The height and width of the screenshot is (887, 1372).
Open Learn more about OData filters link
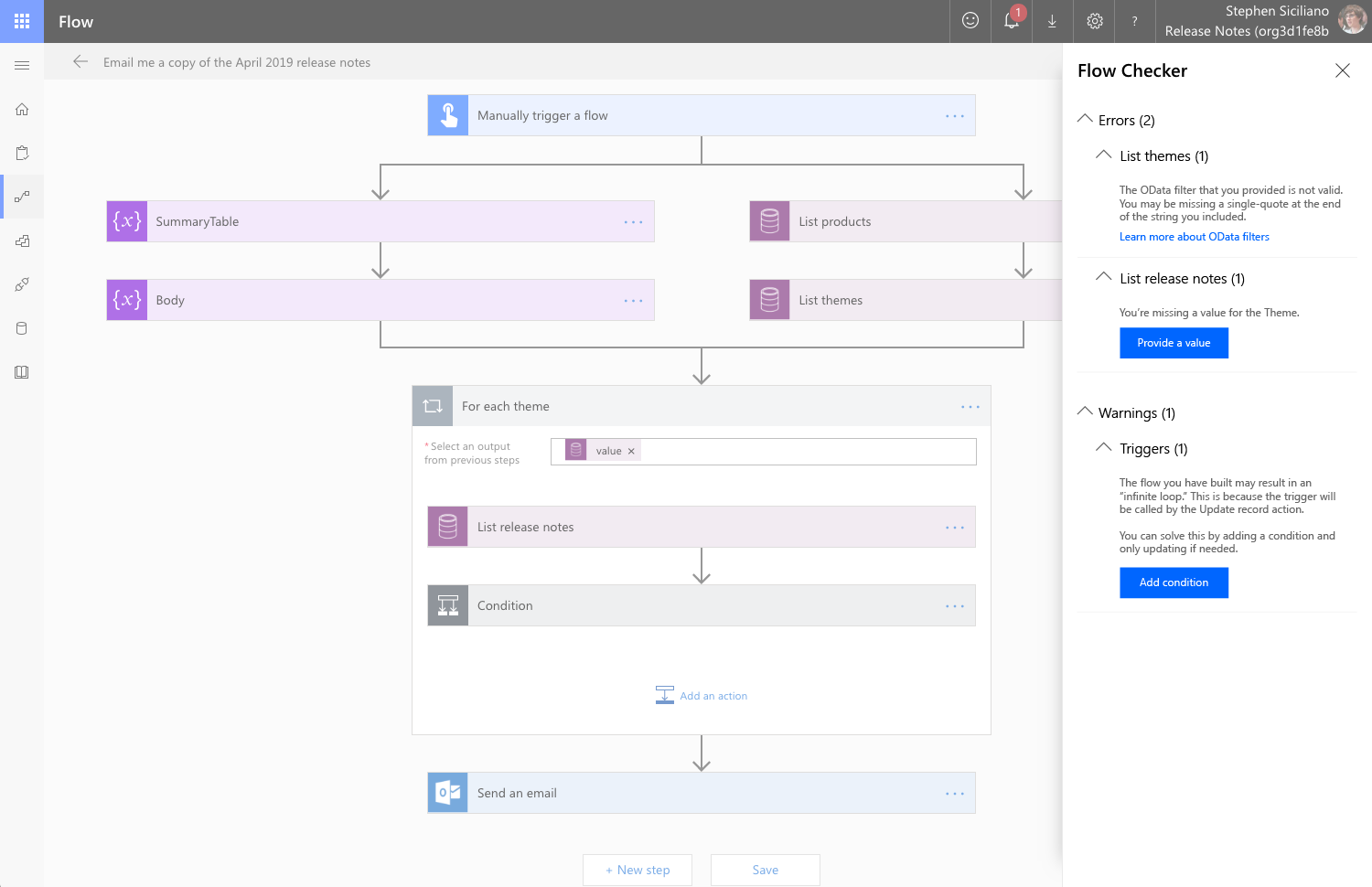[x=1194, y=236]
